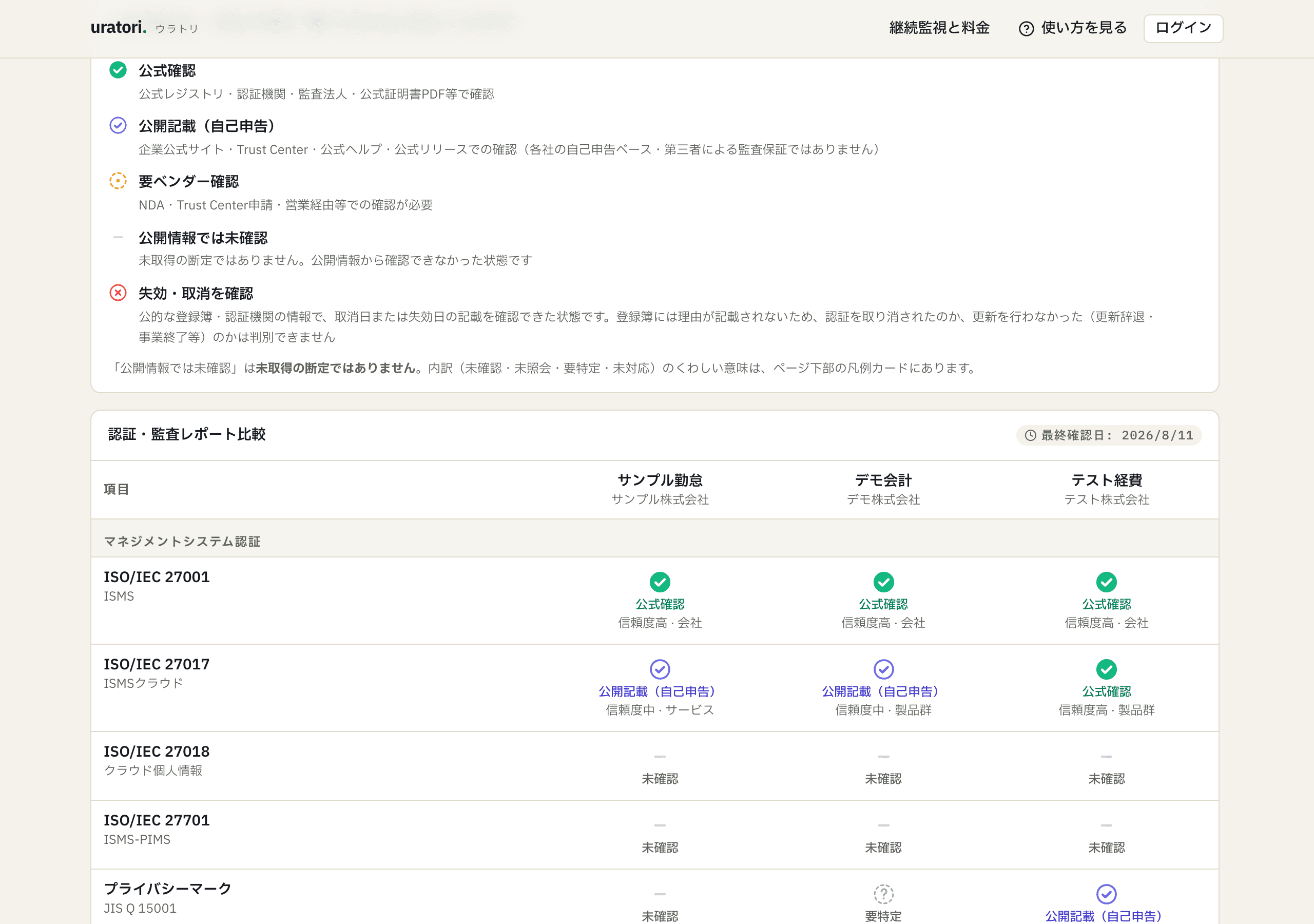1314x924 pixels.
Task: Click the clock icon near 最終確認日
Action: click(x=1030, y=435)
